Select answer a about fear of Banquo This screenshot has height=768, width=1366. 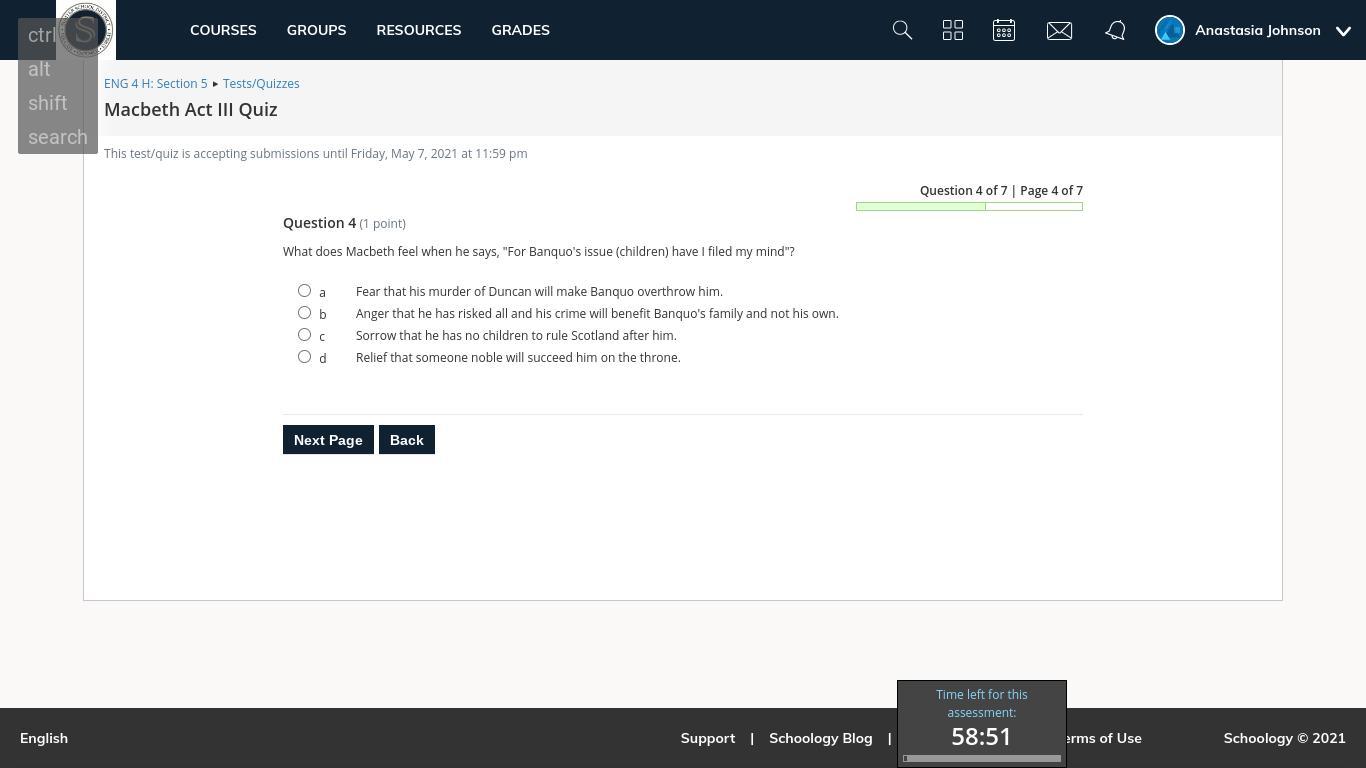(304, 291)
